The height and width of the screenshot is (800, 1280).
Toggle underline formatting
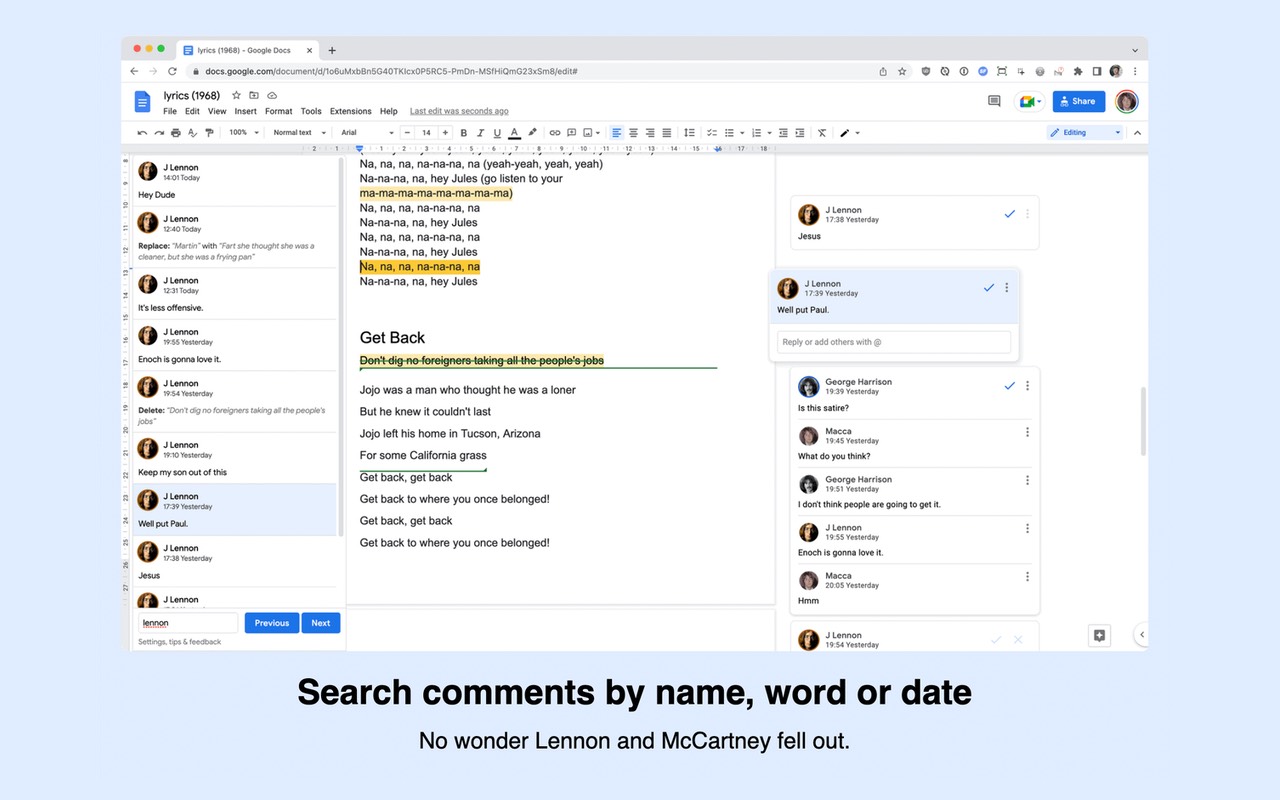tap(497, 132)
